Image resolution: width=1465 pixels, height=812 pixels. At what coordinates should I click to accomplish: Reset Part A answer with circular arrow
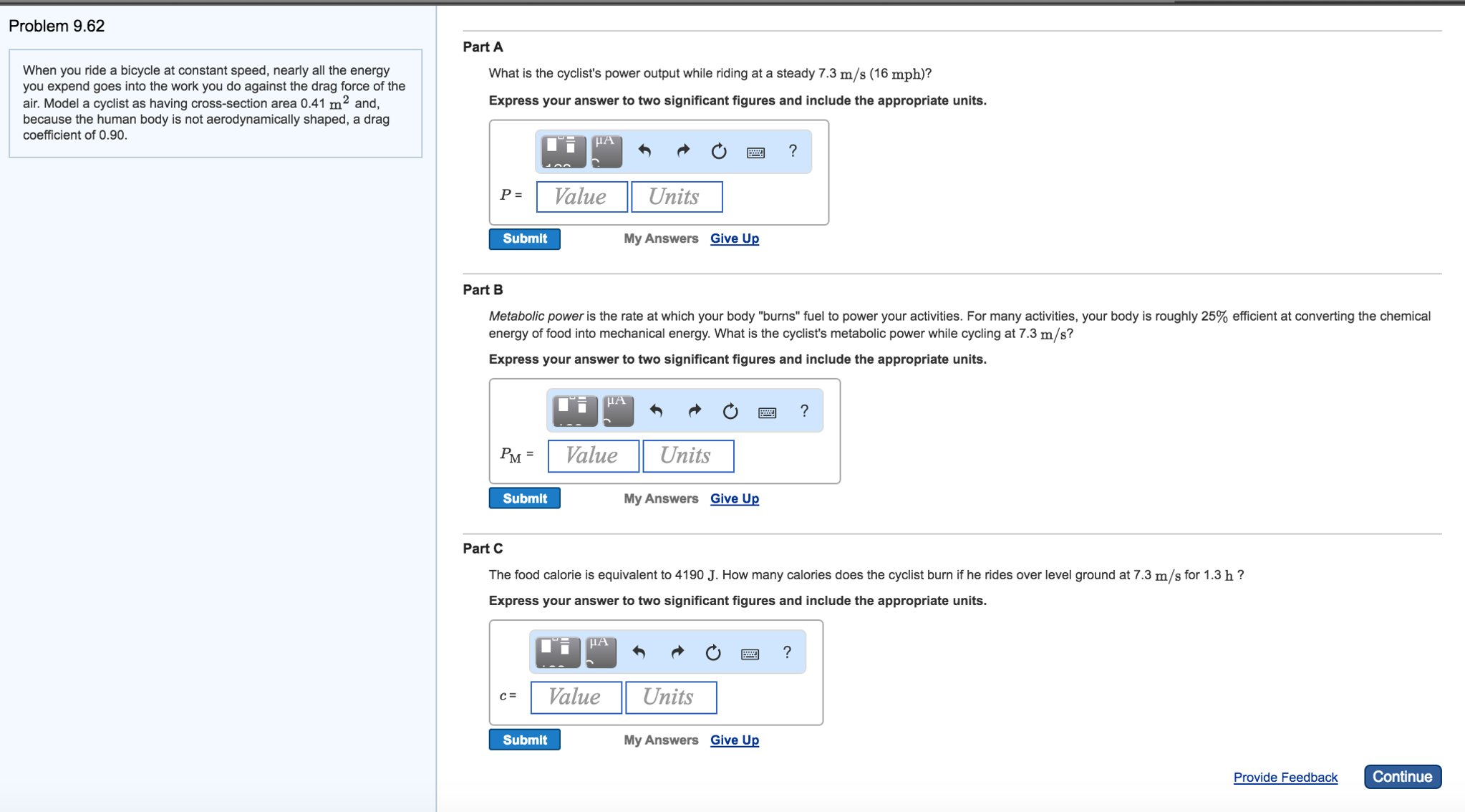pos(719,151)
